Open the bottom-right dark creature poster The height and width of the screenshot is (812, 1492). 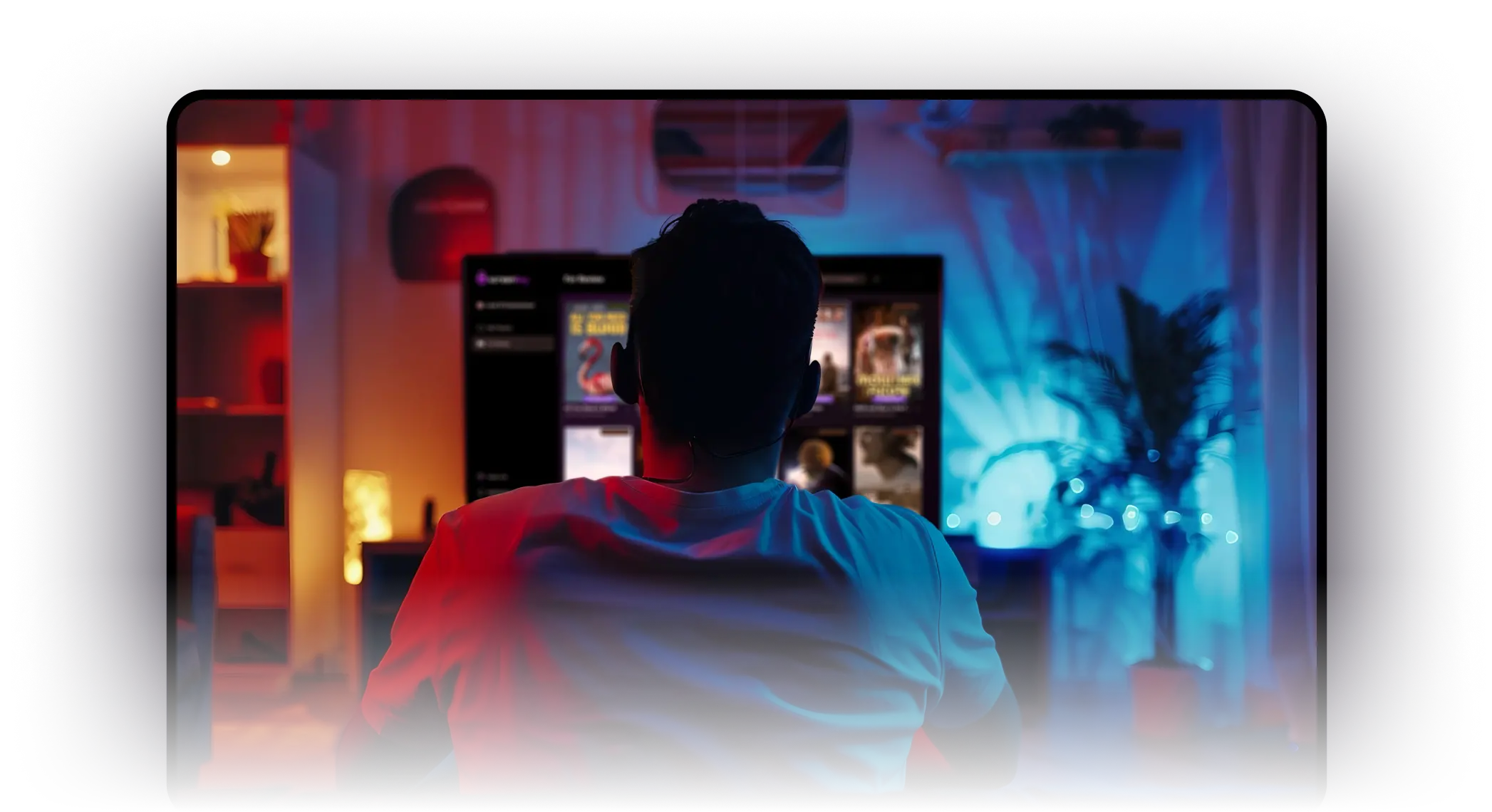(x=889, y=459)
